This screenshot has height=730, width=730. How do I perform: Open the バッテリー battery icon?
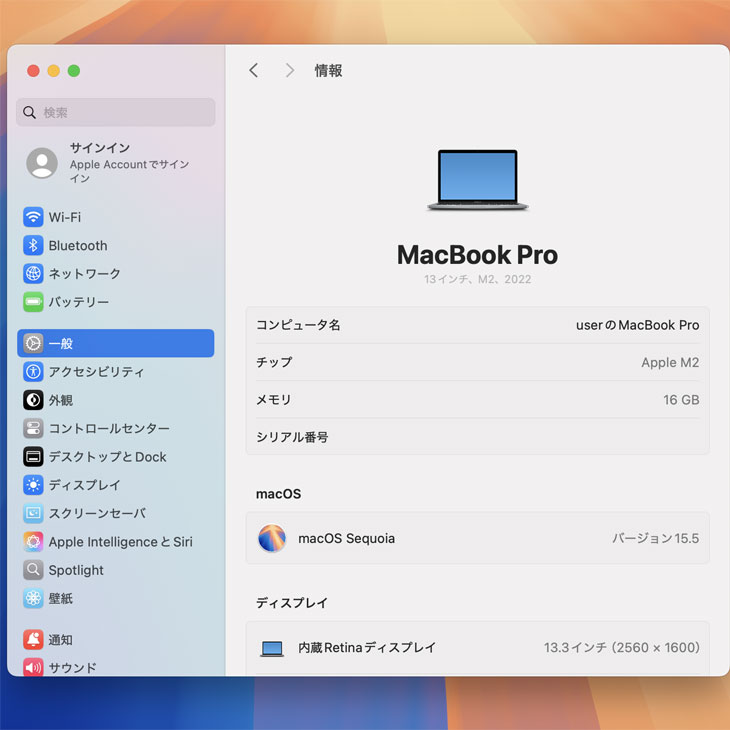pos(33,302)
